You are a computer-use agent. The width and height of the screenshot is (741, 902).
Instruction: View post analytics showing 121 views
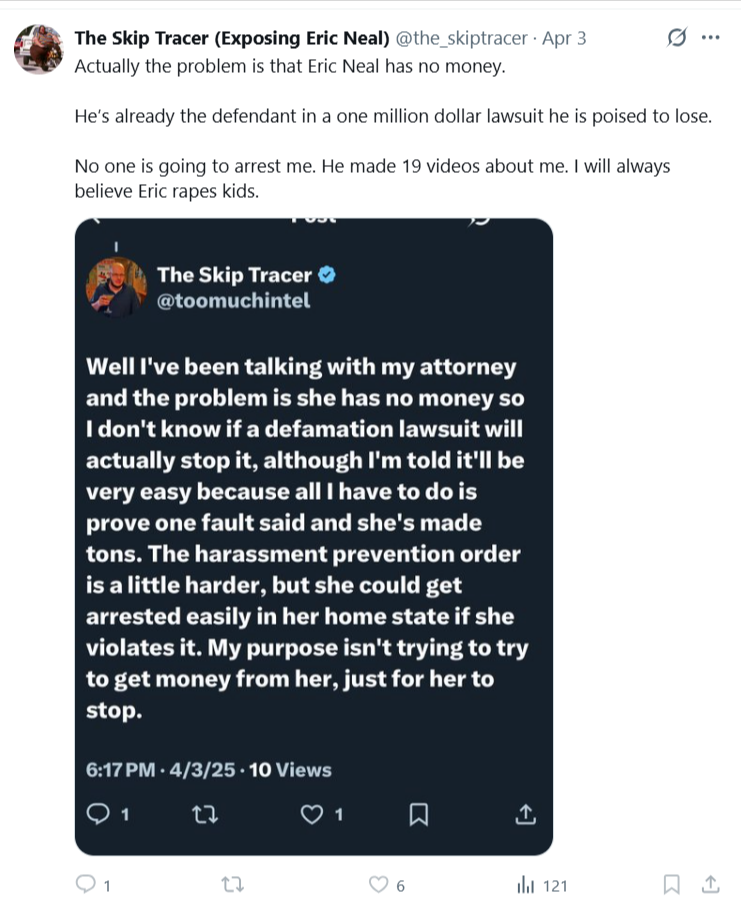(x=526, y=885)
